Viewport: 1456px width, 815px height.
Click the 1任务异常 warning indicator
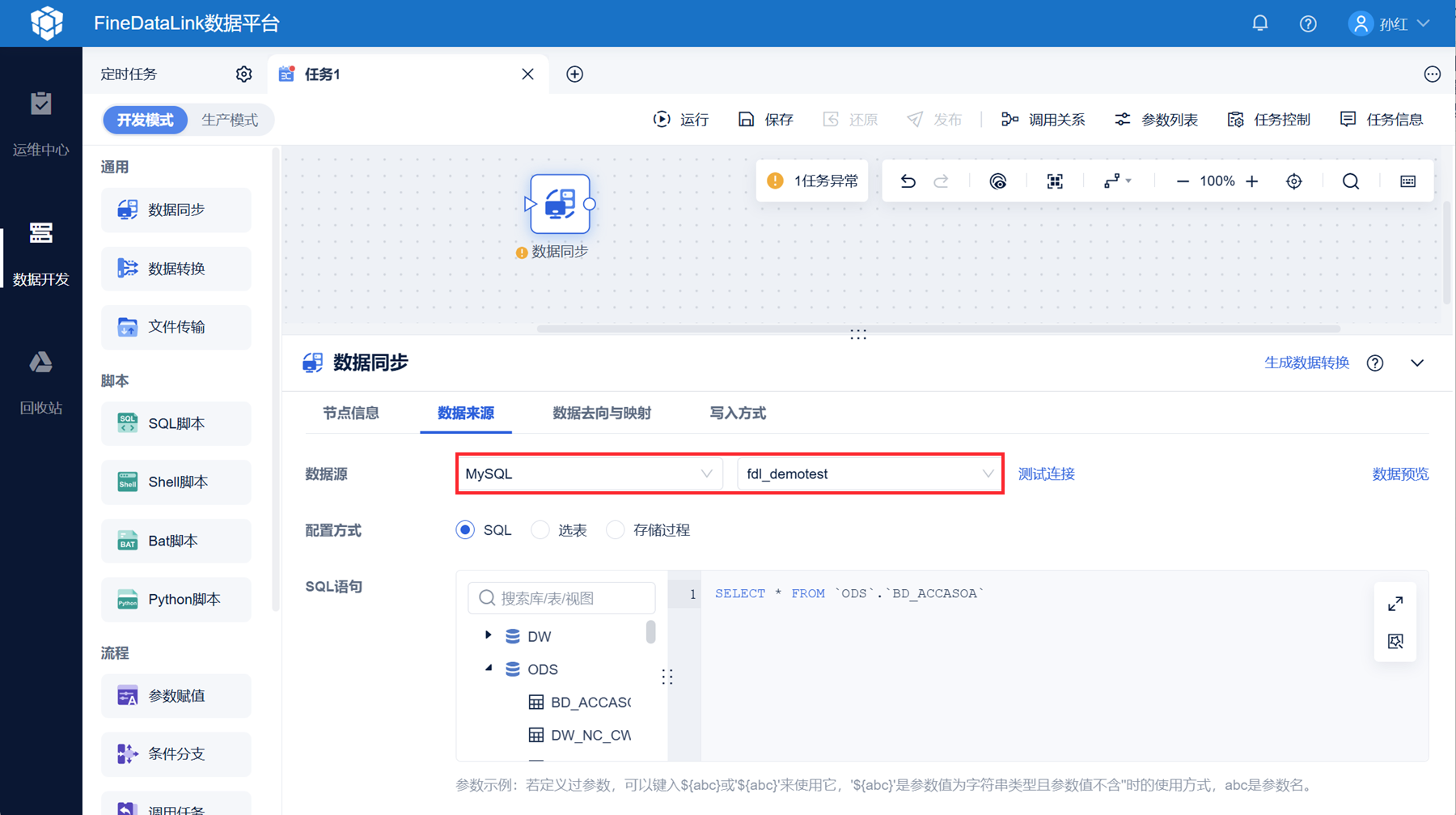tap(812, 181)
